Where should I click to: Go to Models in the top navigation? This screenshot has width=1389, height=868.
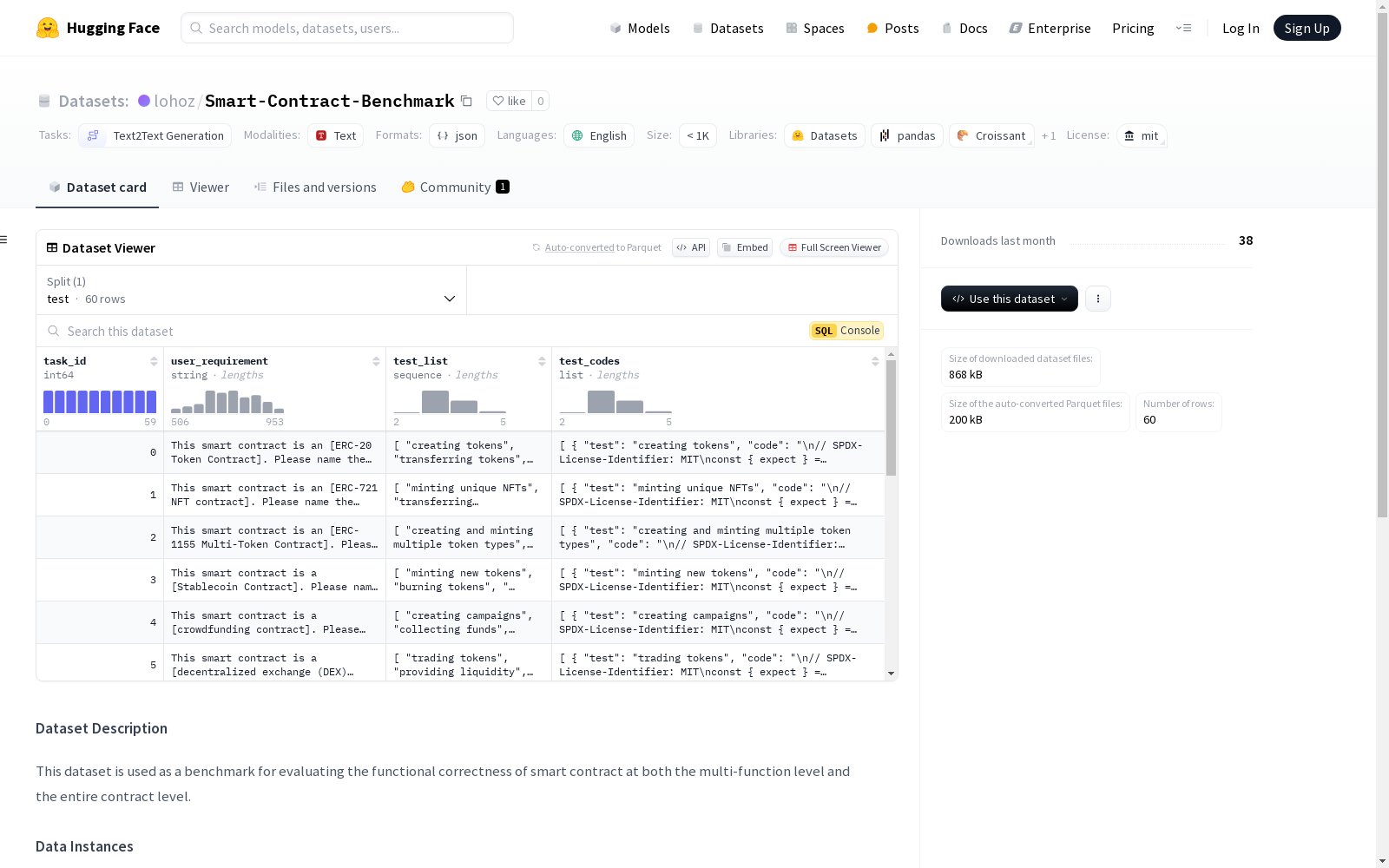pos(640,28)
